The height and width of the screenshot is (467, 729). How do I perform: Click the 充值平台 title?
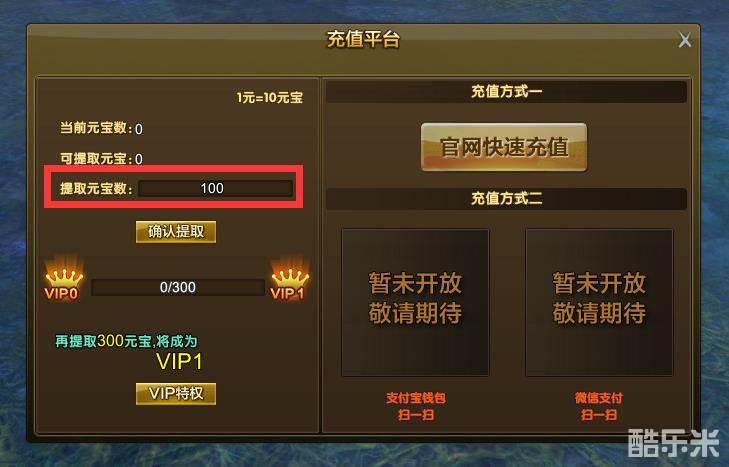click(x=363, y=40)
